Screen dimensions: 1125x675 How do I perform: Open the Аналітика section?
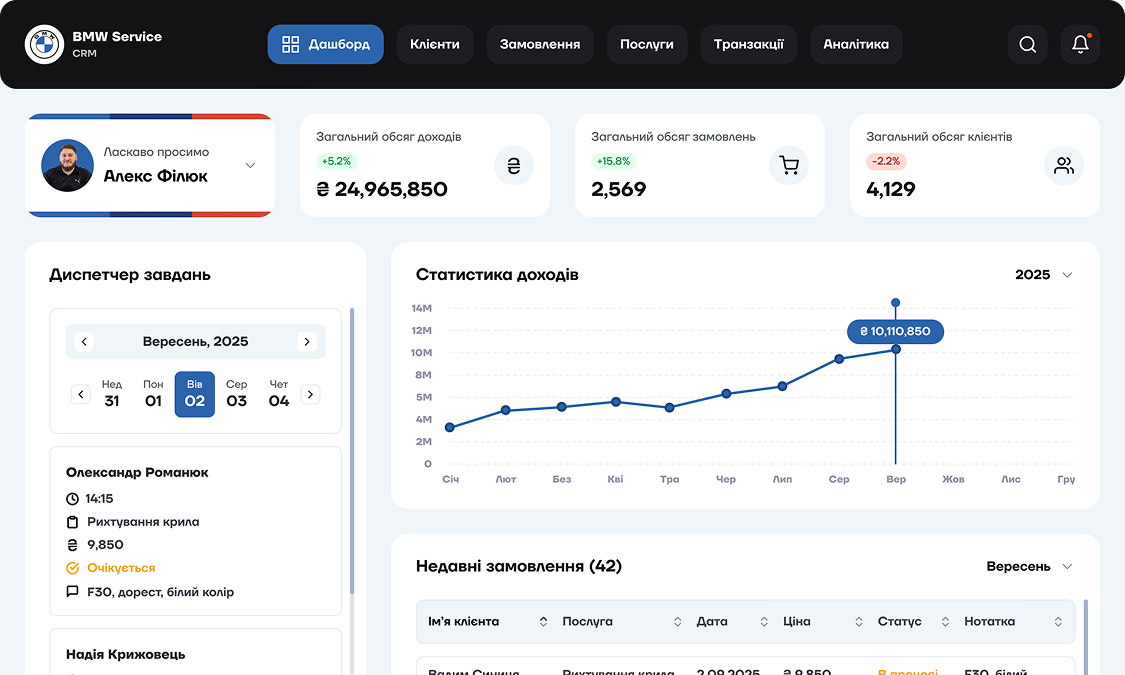(x=856, y=44)
